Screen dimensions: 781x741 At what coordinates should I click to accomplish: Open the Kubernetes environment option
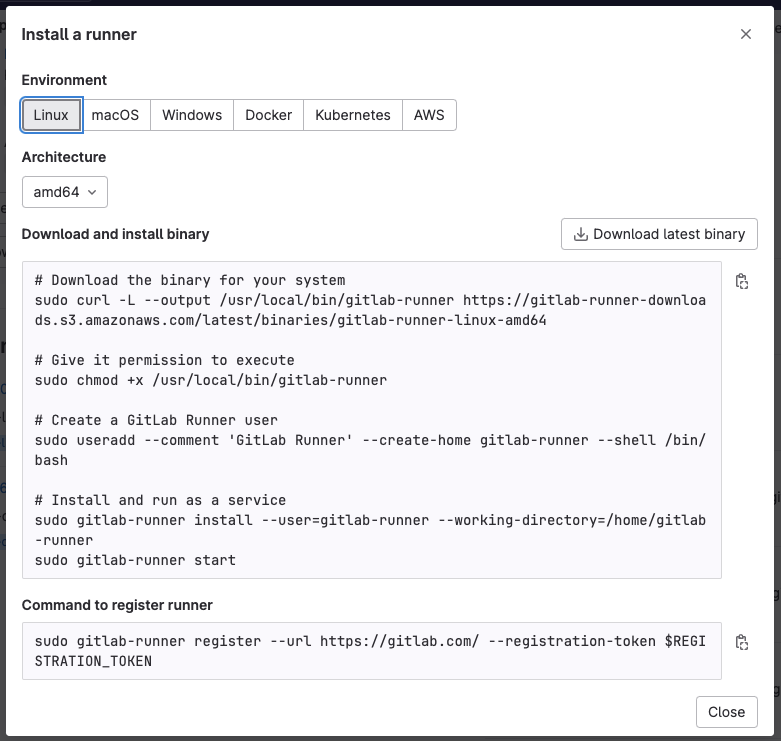coord(353,115)
